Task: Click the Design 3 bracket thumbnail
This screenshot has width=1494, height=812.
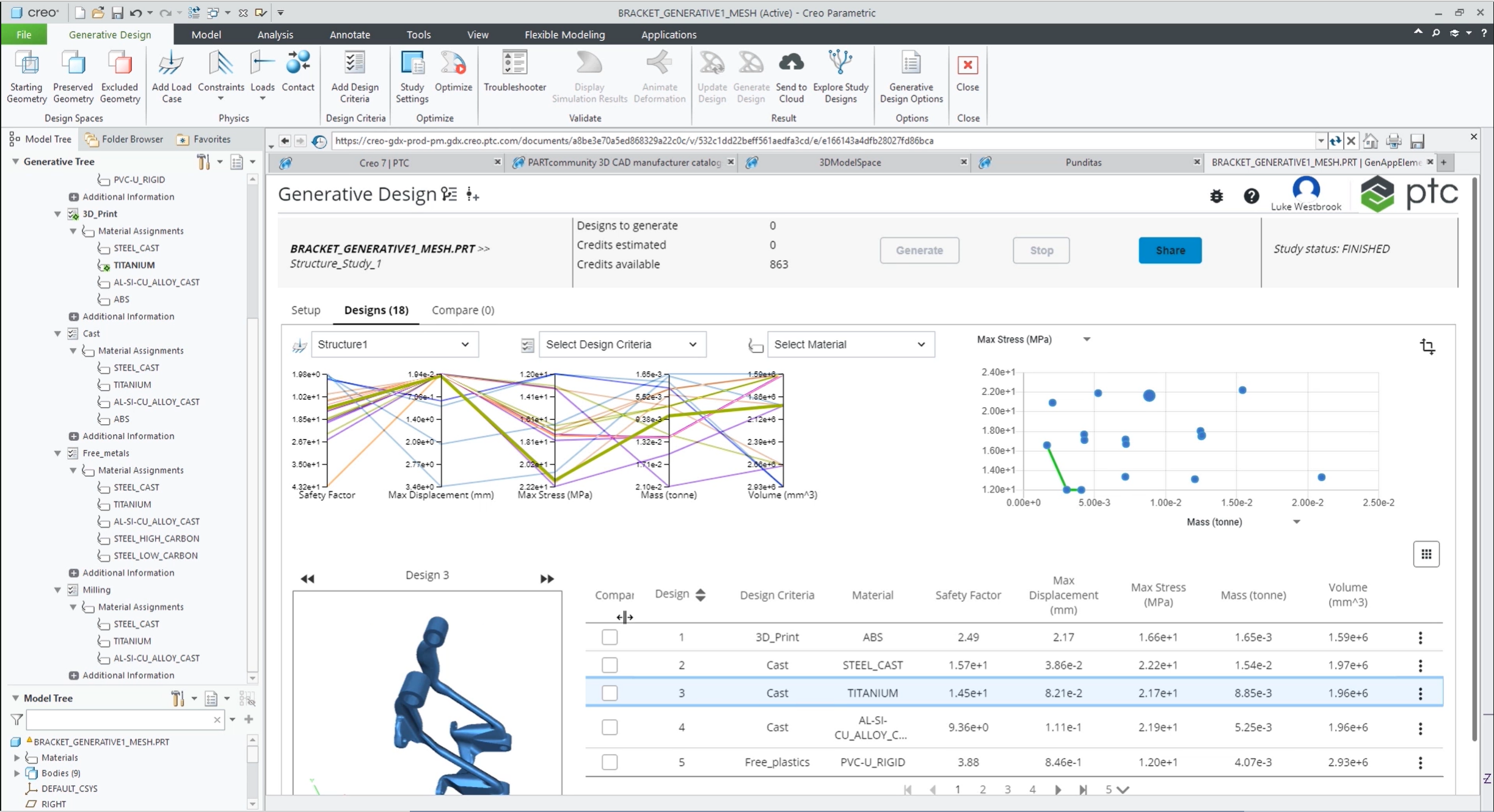Action: [x=427, y=693]
